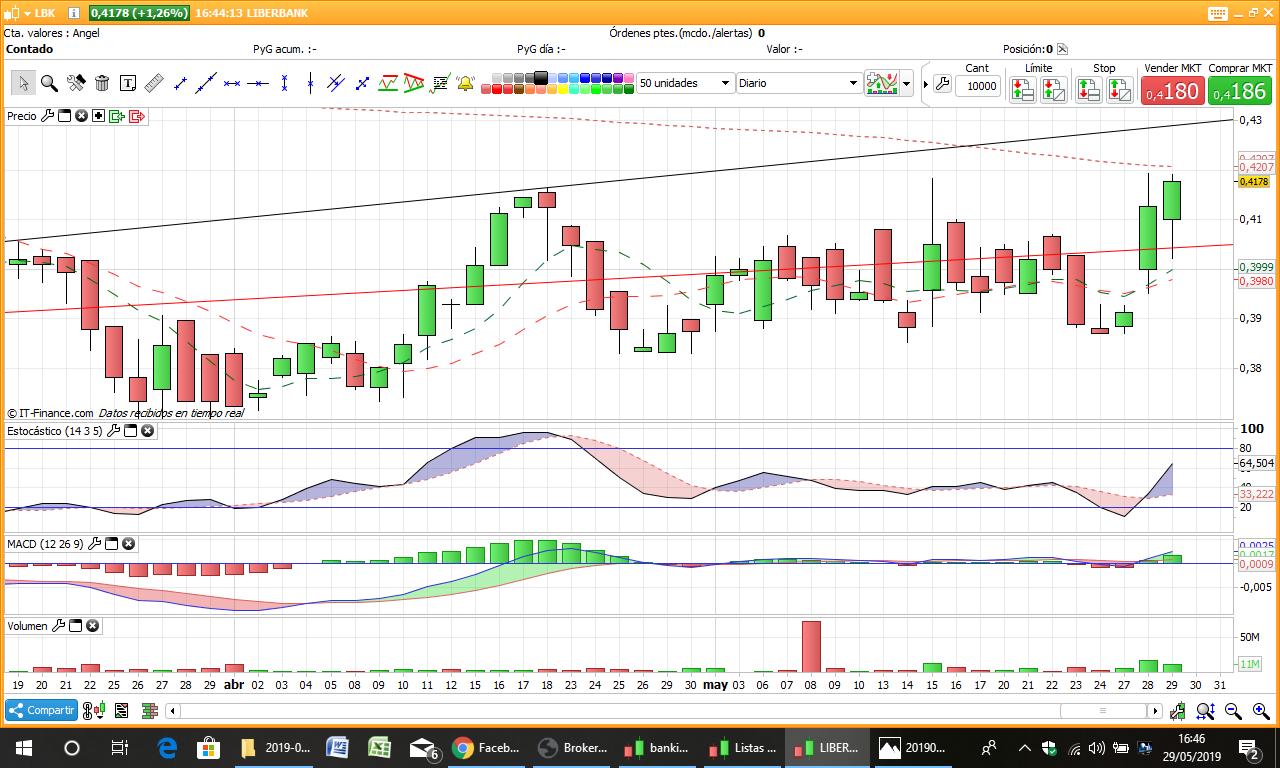1280x768 pixels.
Task: Click the plus icon in Precio panel
Action: [99, 116]
